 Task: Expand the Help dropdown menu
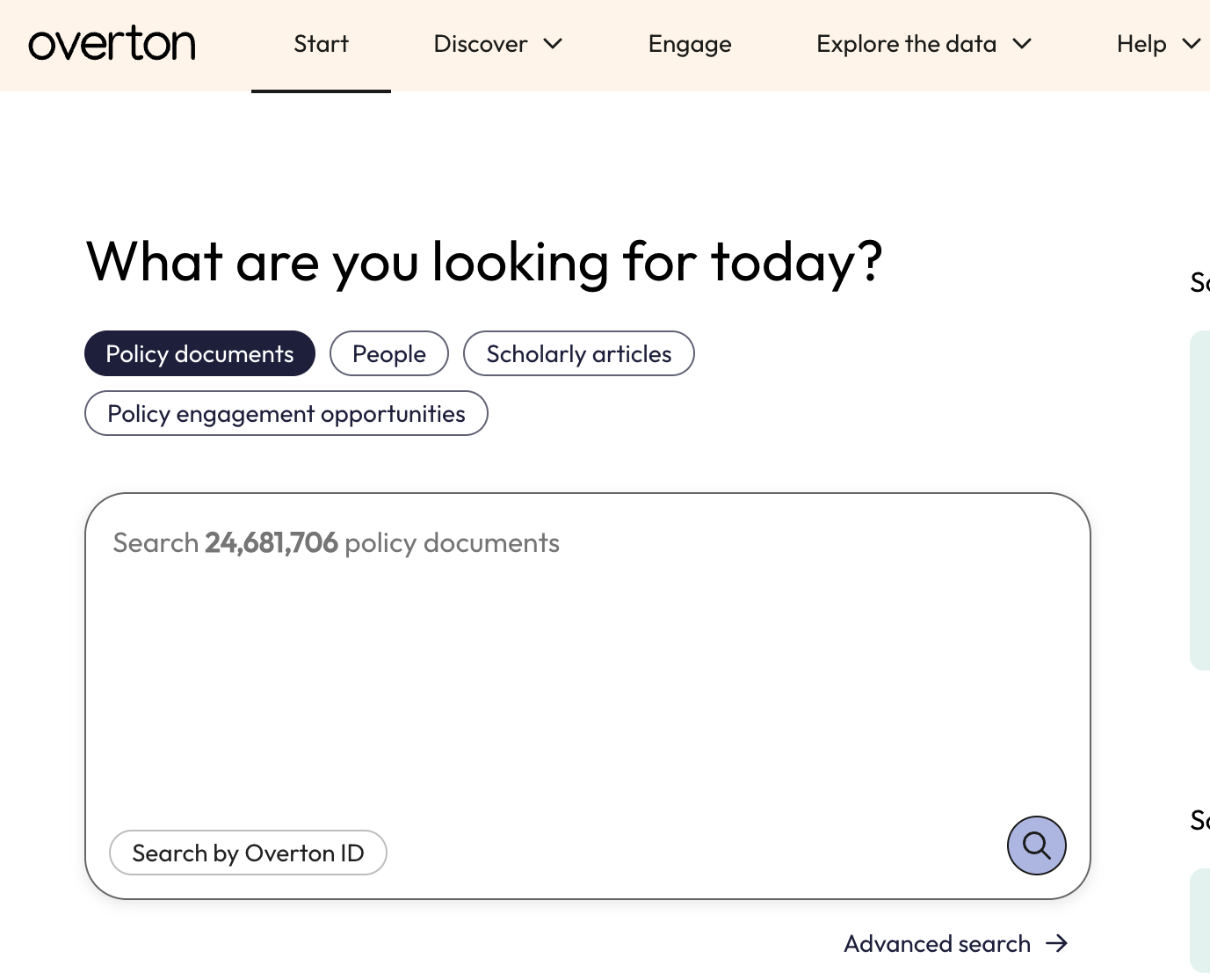pos(1158,44)
